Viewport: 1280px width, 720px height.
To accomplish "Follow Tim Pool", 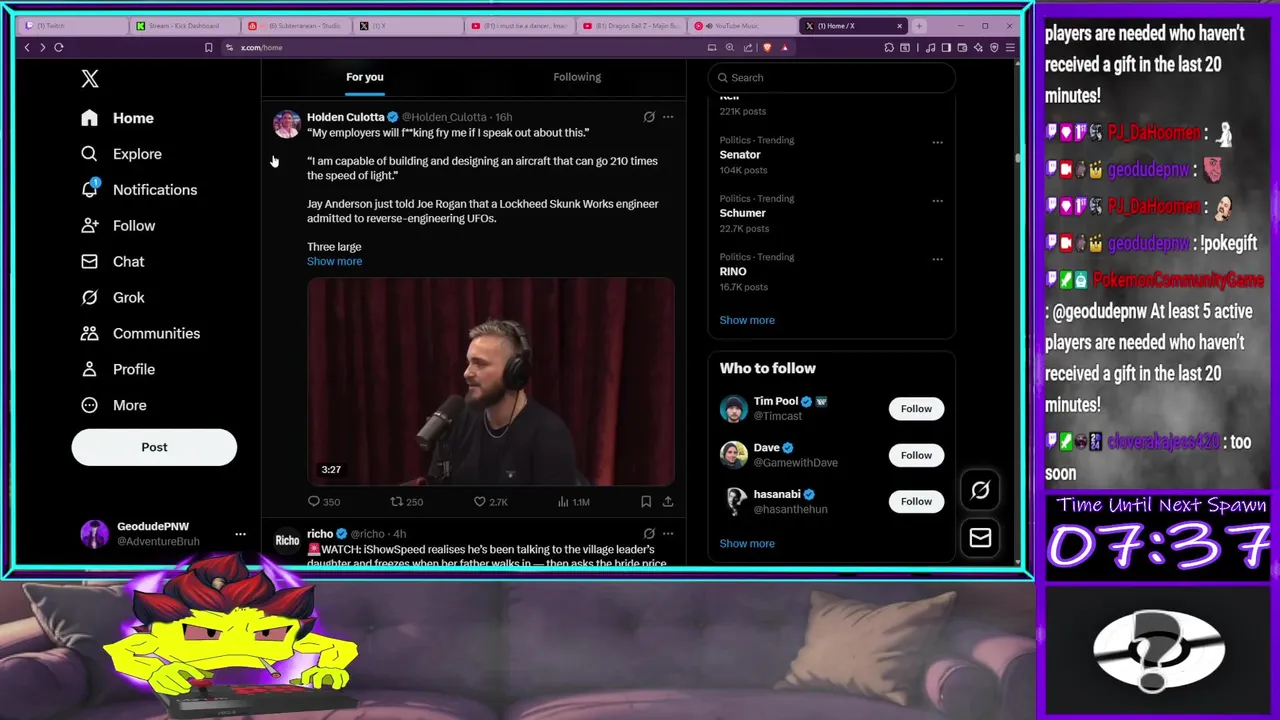I will tap(916, 409).
